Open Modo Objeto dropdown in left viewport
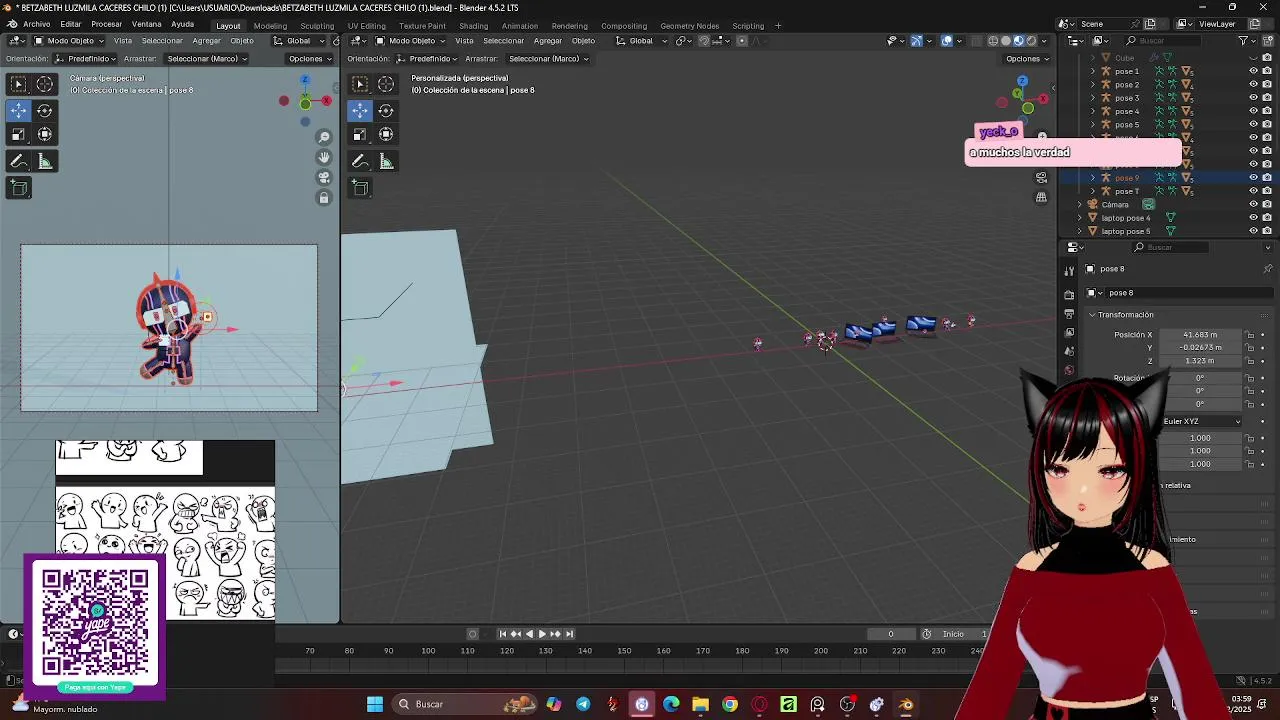1280x720 pixels. tap(71, 41)
